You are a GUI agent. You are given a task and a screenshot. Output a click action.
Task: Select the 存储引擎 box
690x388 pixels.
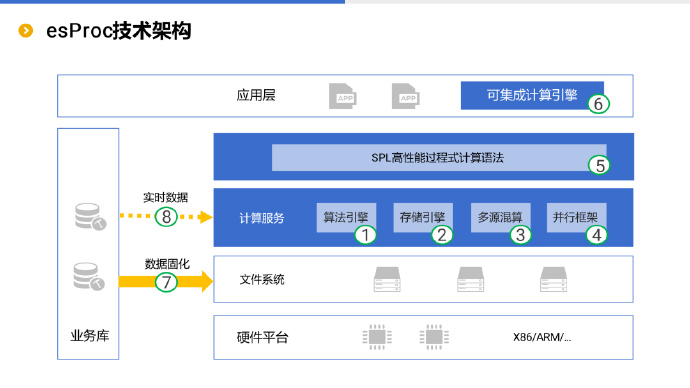coord(422,217)
